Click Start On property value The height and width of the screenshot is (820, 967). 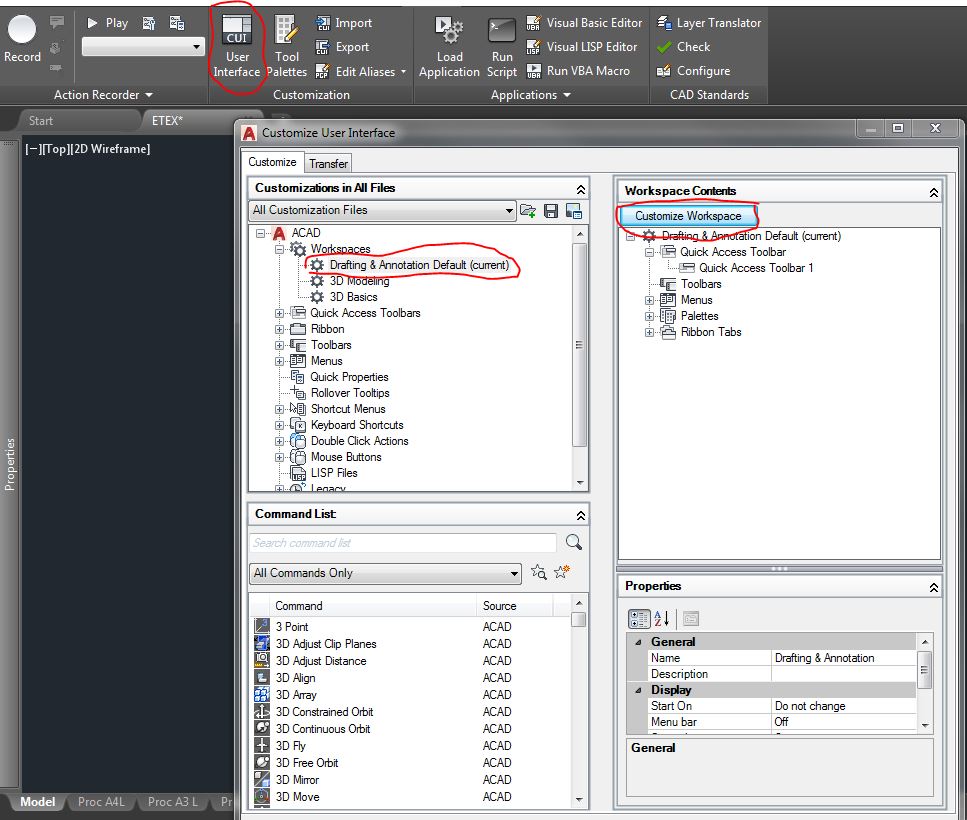click(x=844, y=706)
